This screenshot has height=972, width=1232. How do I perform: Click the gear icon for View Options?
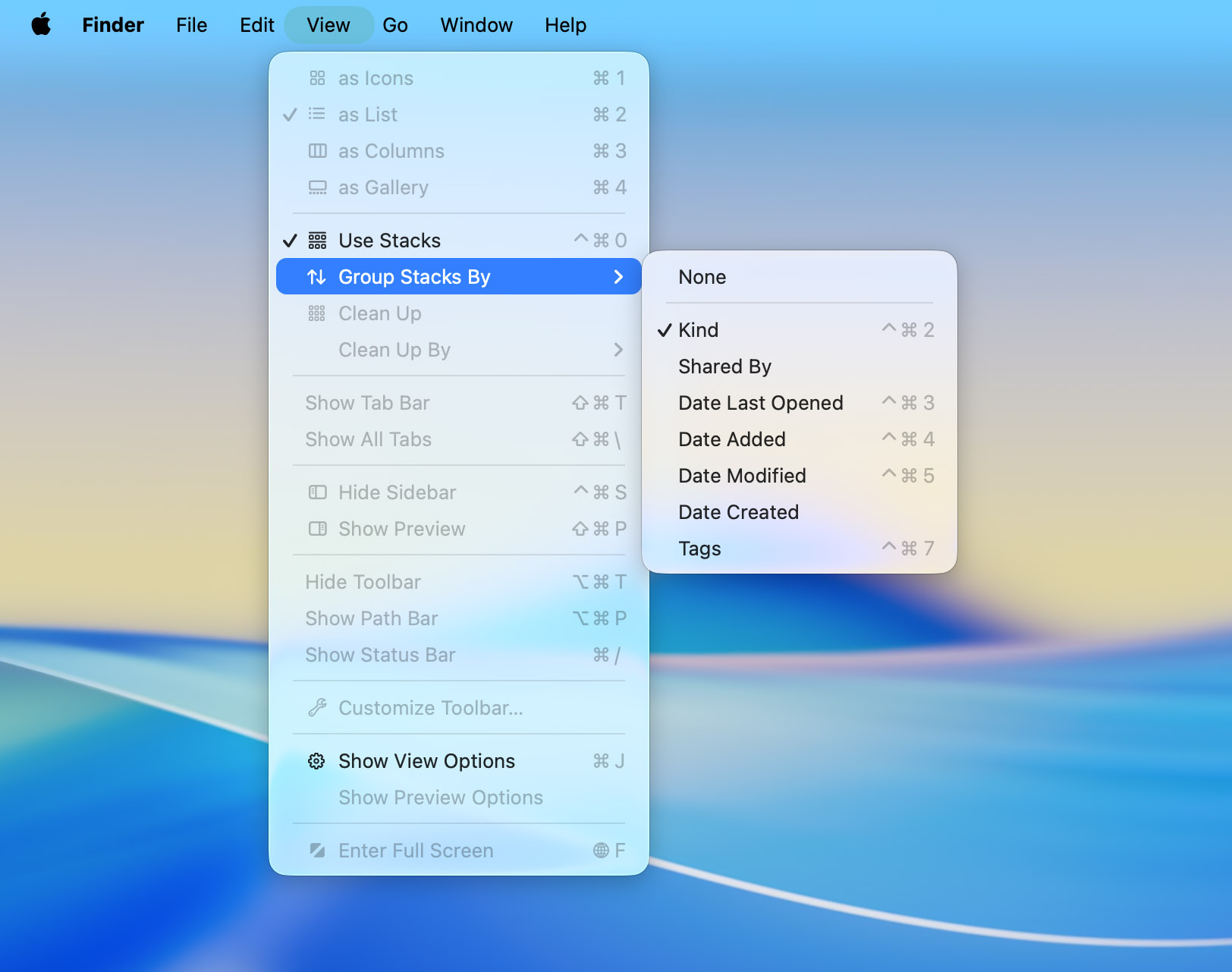pyautogui.click(x=316, y=761)
